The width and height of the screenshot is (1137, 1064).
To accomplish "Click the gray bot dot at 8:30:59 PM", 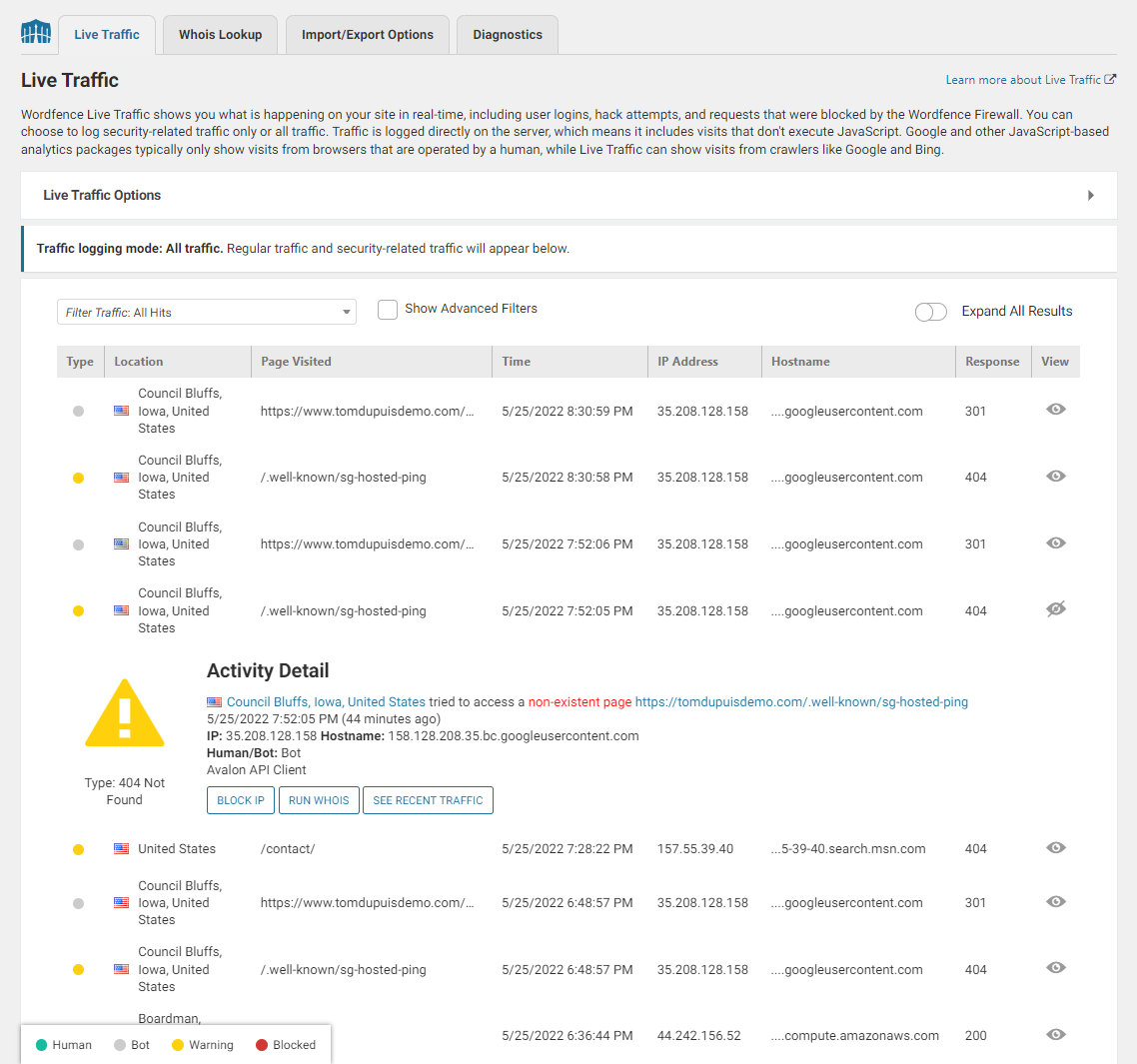I will 78,412.
